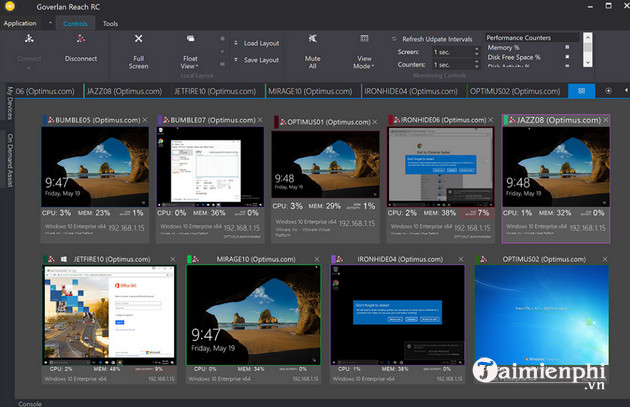Toggle the Disk Free Space % counter
The width and height of the screenshot is (630, 407).
tap(567, 58)
